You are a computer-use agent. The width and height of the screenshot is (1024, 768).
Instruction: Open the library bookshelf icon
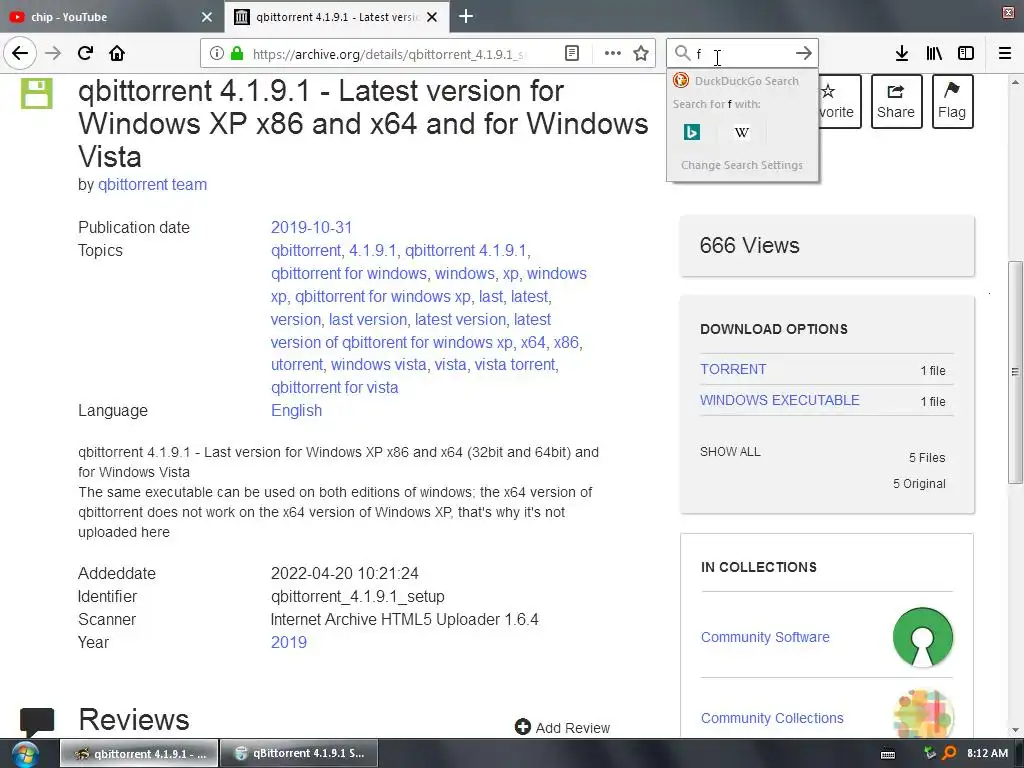[x=934, y=53]
